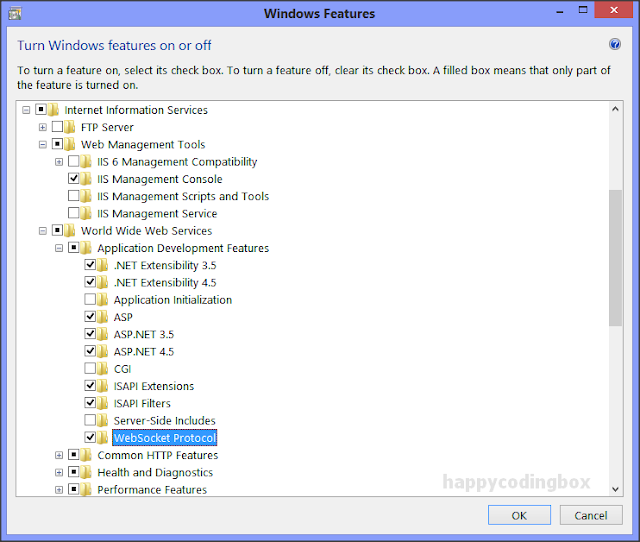Expand the Performance Features node
This screenshot has width=640, height=542.
pos(59,490)
